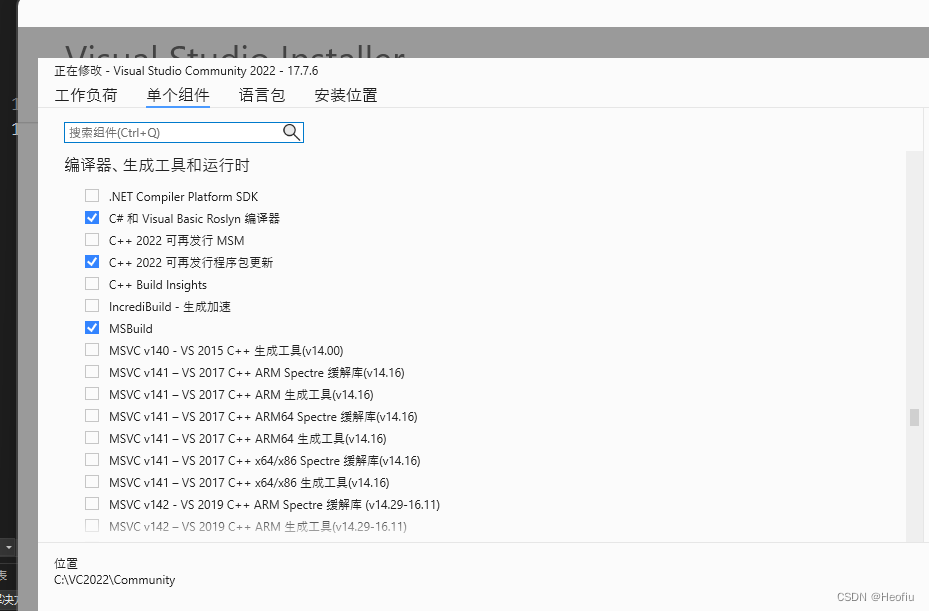The image size is (929, 611).
Task: Check MSVC v141 ARM64 Spectre 缓解库
Action: tap(92, 415)
